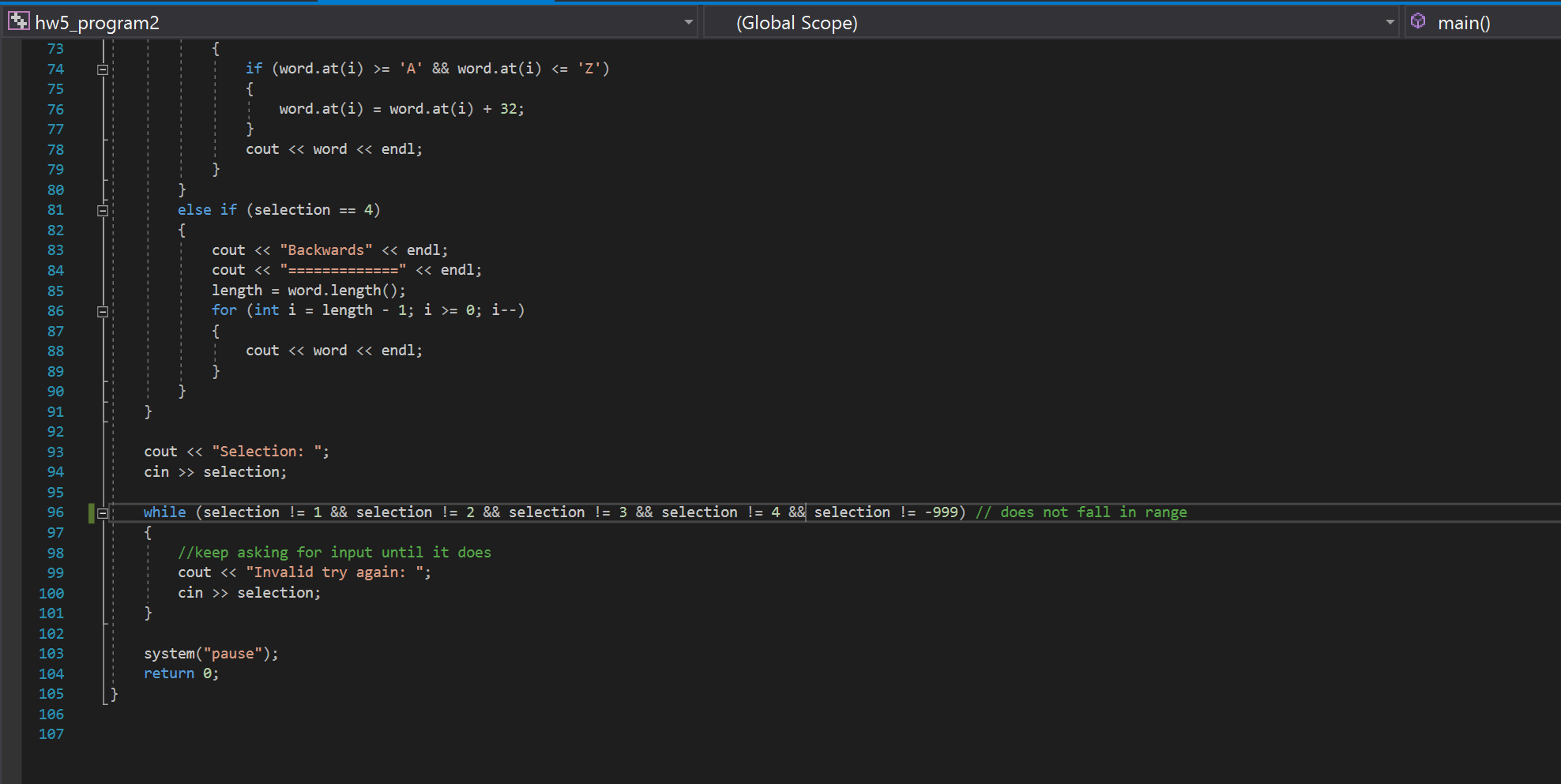The image size is (1561, 784).
Task: Click the closing brace on line 105
Action: point(114,694)
